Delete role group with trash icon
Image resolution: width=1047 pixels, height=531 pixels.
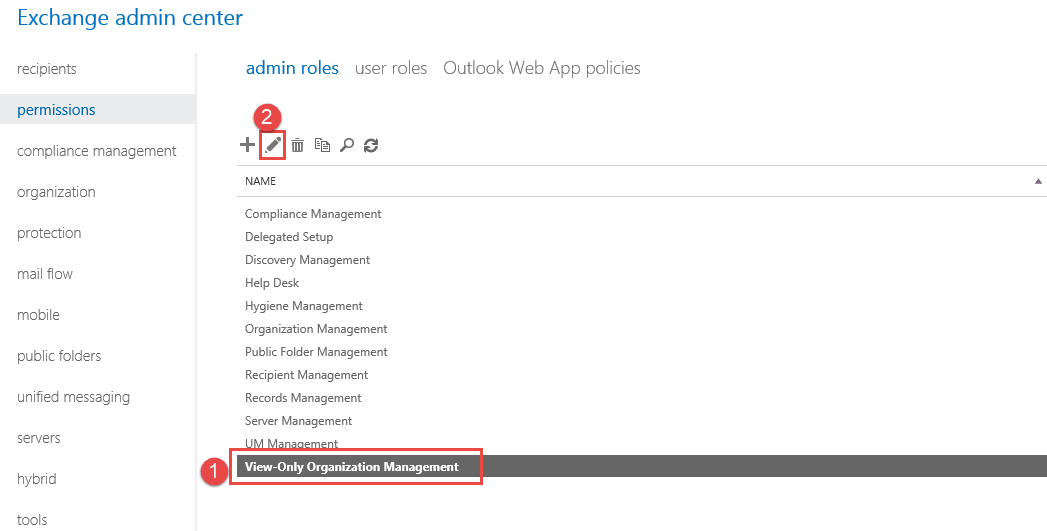click(x=297, y=144)
